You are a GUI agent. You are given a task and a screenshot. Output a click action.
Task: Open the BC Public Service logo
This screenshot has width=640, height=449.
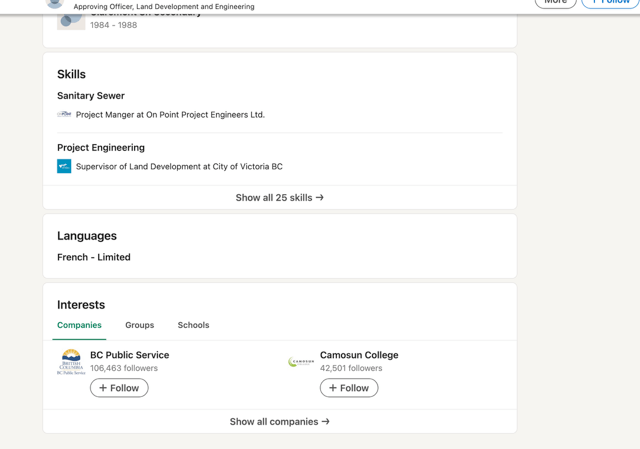(x=71, y=362)
